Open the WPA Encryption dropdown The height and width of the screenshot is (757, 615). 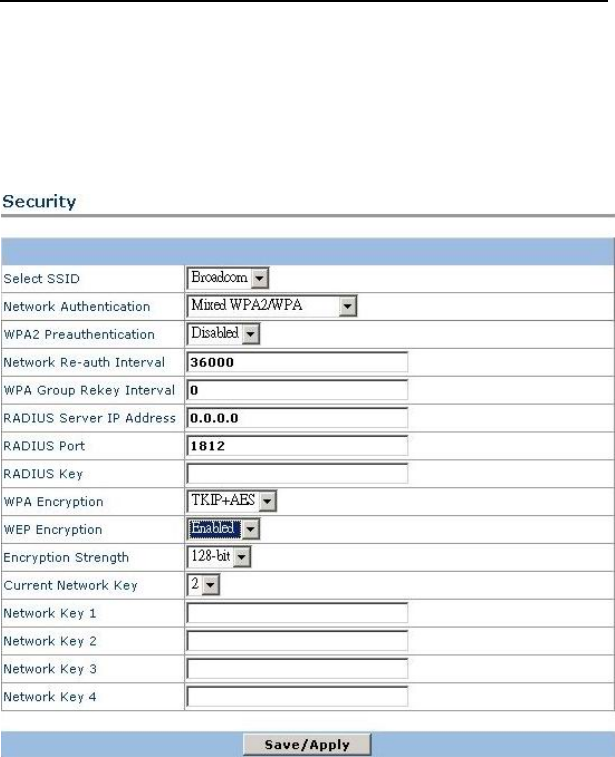pyautogui.click(x=232, y=500)
